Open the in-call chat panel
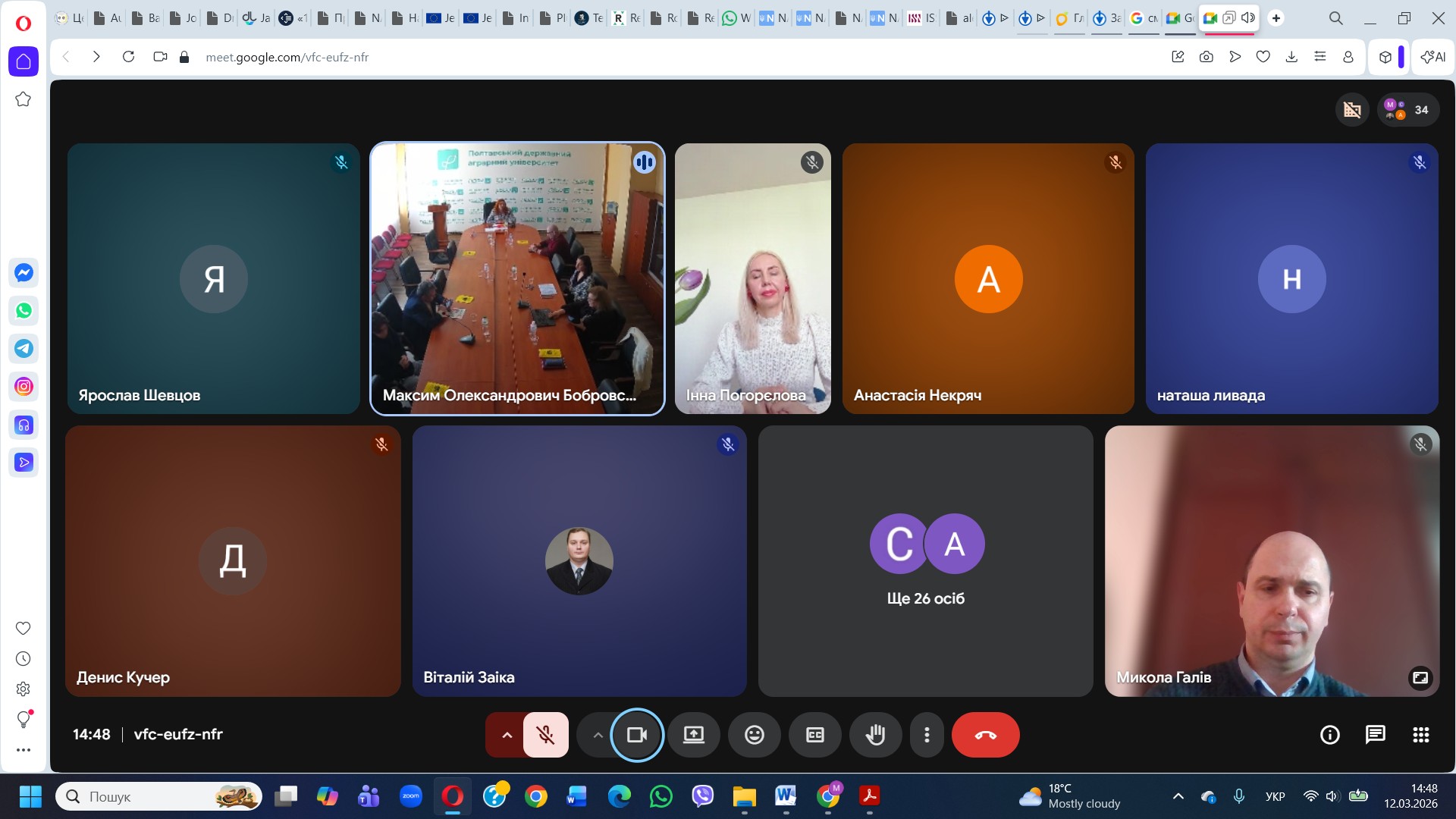 (1375, 735)
